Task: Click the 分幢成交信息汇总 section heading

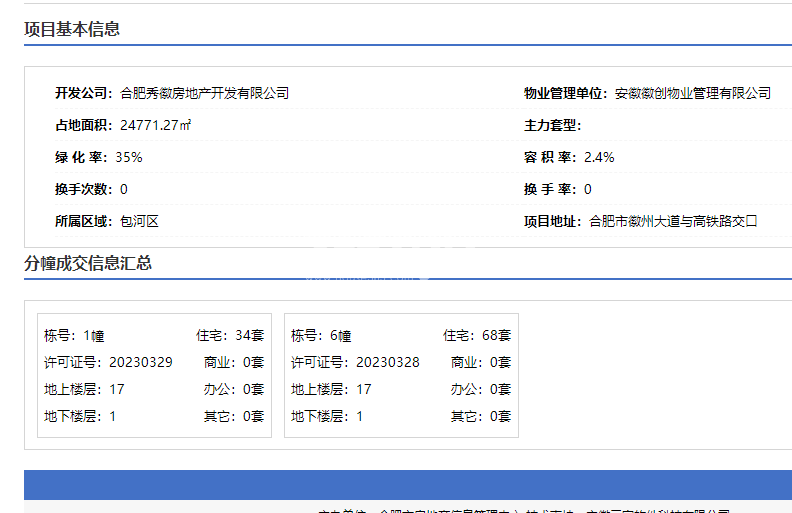Action: click(88, 263)
